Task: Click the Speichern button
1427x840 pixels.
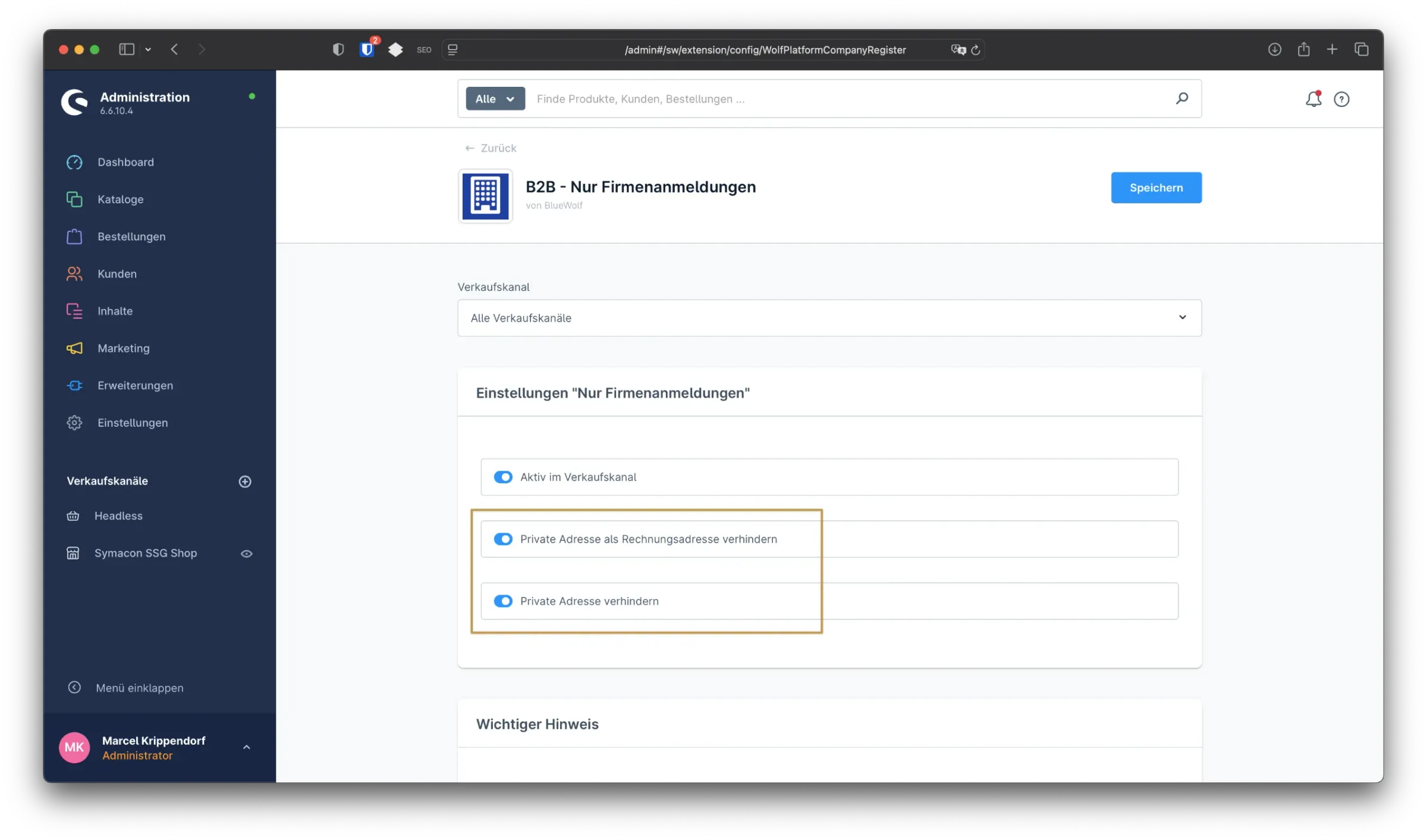Action: (x=1155, y=187)
